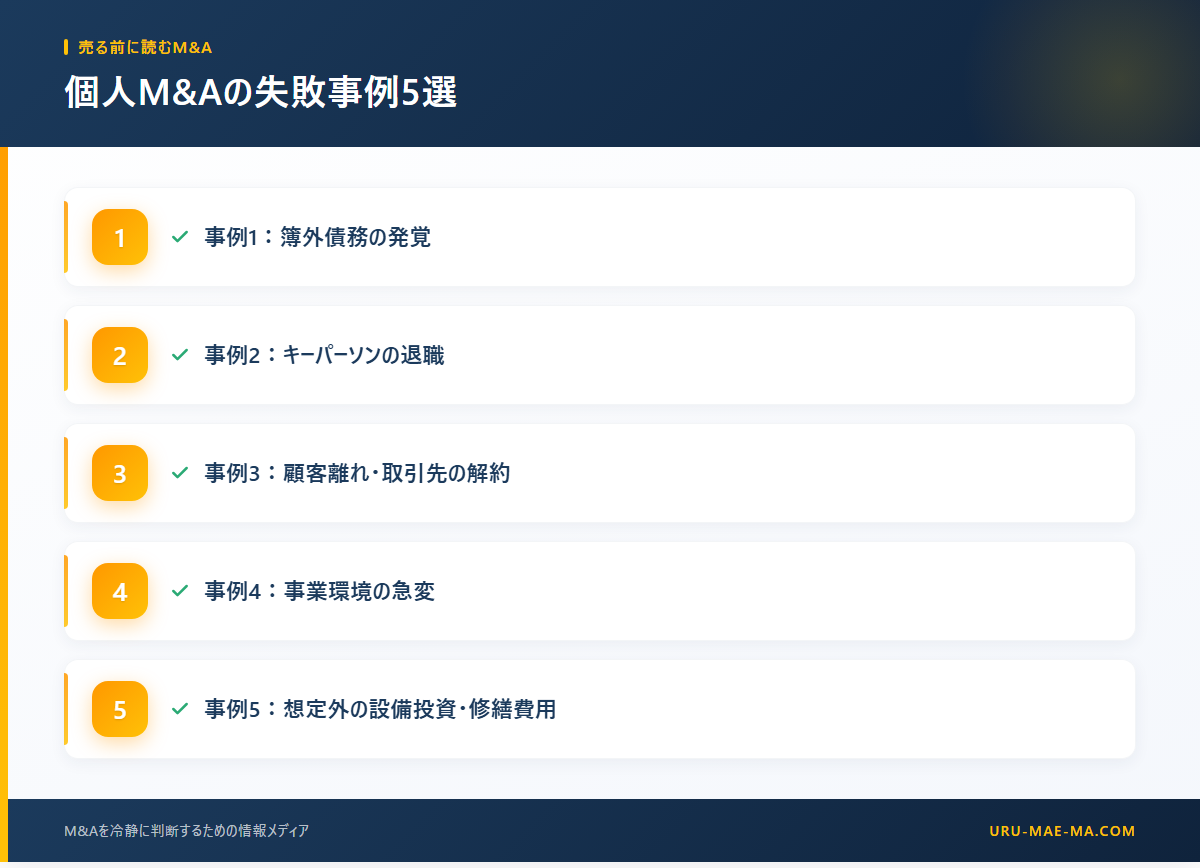Click the orange number 2 badge
This screenshot has height=868, width=1200.
click(x=120, y=355)
